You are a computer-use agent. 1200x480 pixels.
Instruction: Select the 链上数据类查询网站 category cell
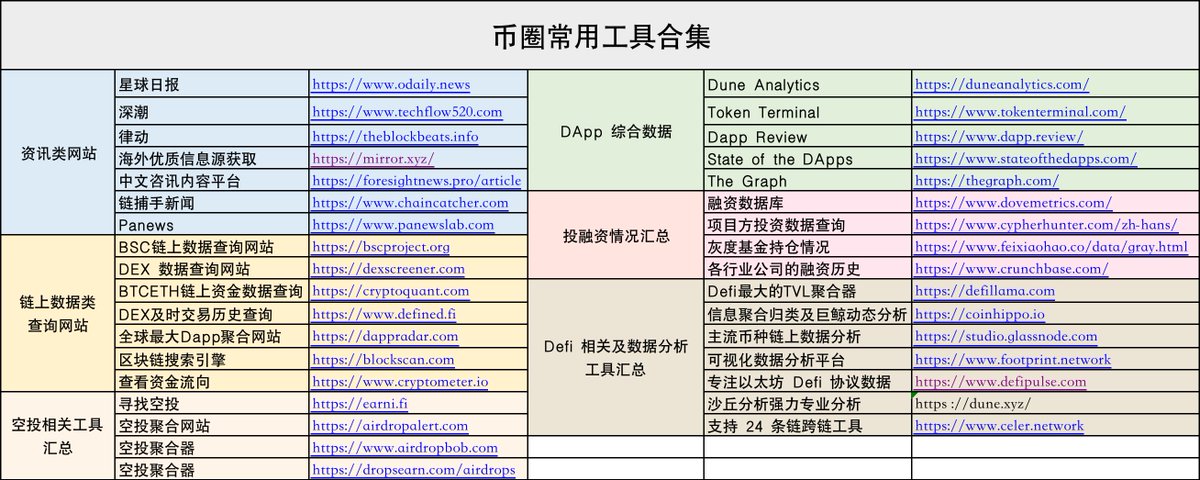coord(59,314)
